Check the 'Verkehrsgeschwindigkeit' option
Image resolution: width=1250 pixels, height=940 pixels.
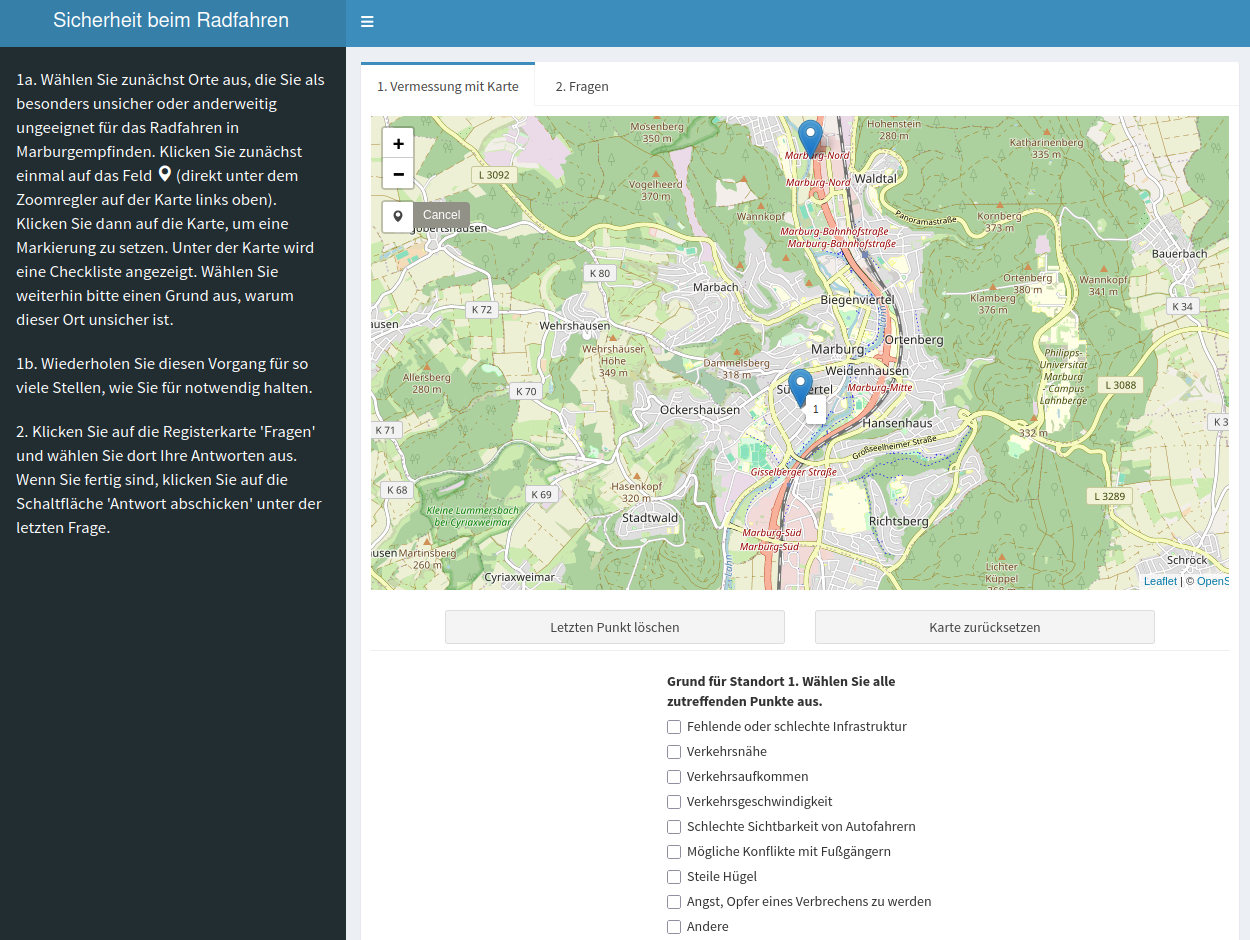674,802
